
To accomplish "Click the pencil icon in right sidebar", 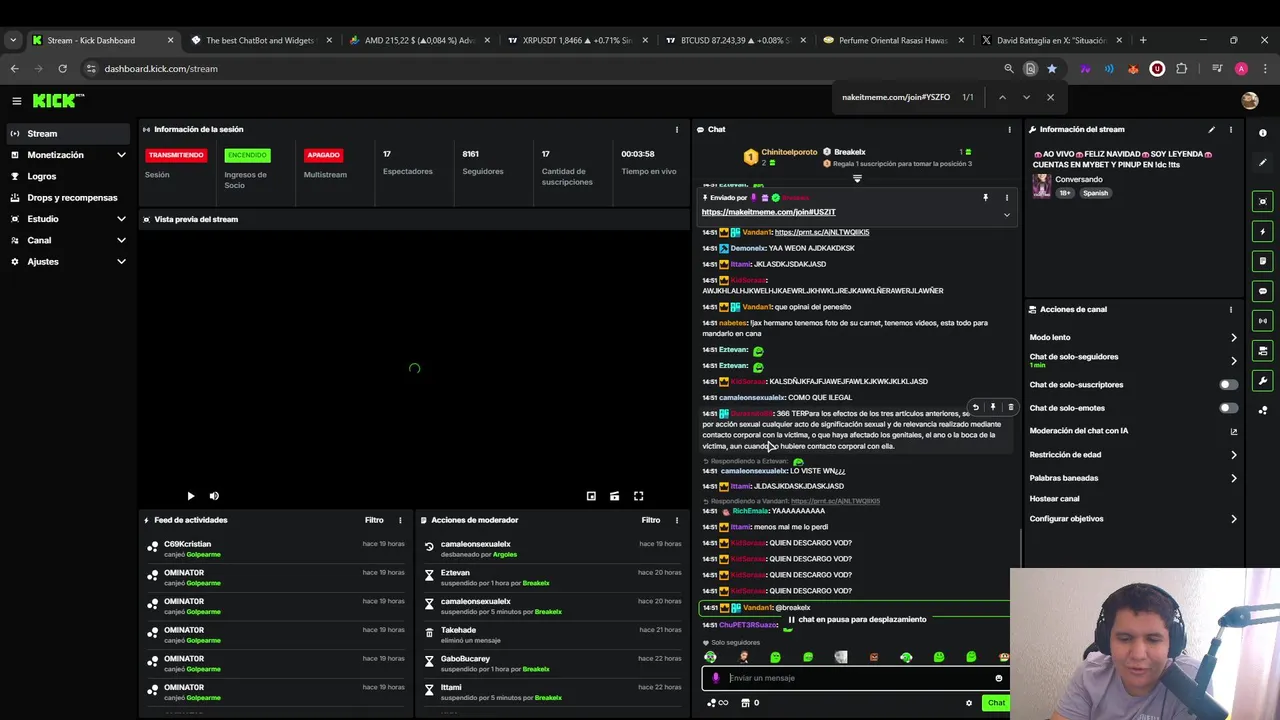I will click(1263, 162).
